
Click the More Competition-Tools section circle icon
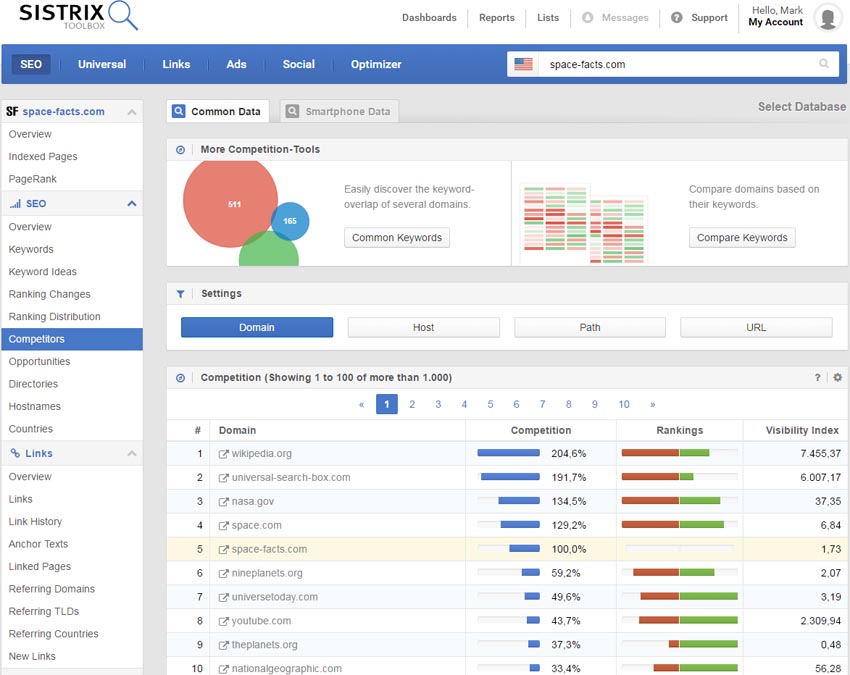click(x=181, y=150)
